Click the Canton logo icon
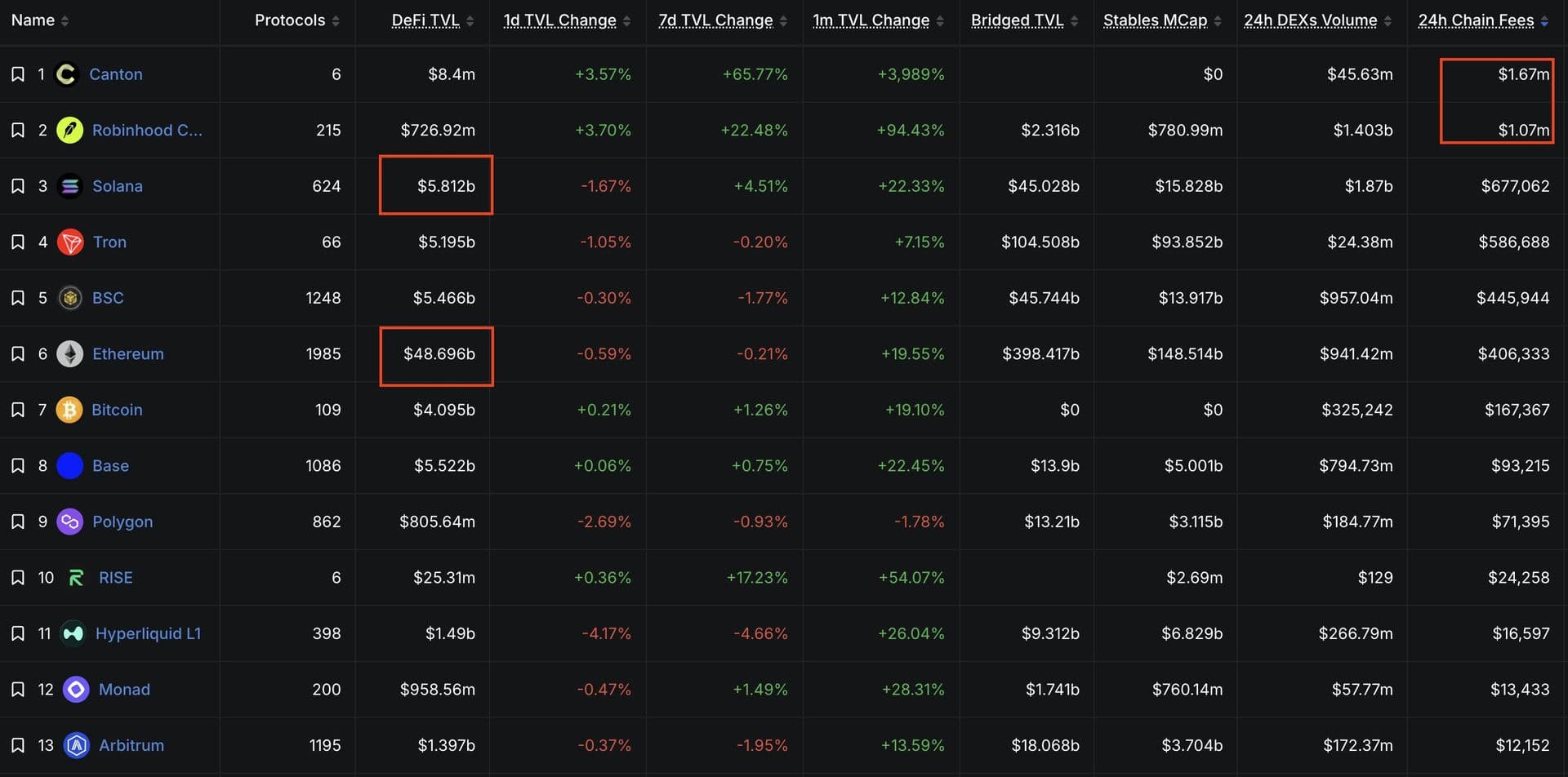The height and width of the screenshot is (777, 1568). (x=66, y=74)
